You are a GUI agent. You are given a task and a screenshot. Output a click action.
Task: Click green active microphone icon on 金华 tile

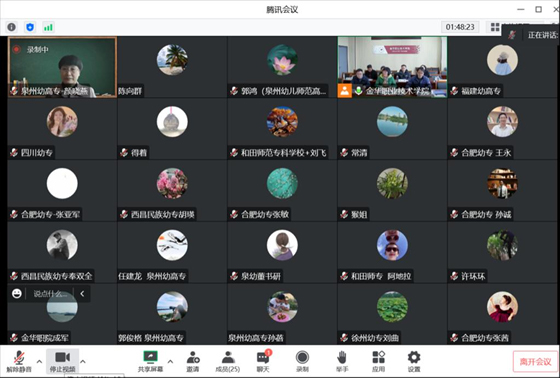tap(359, 91)
